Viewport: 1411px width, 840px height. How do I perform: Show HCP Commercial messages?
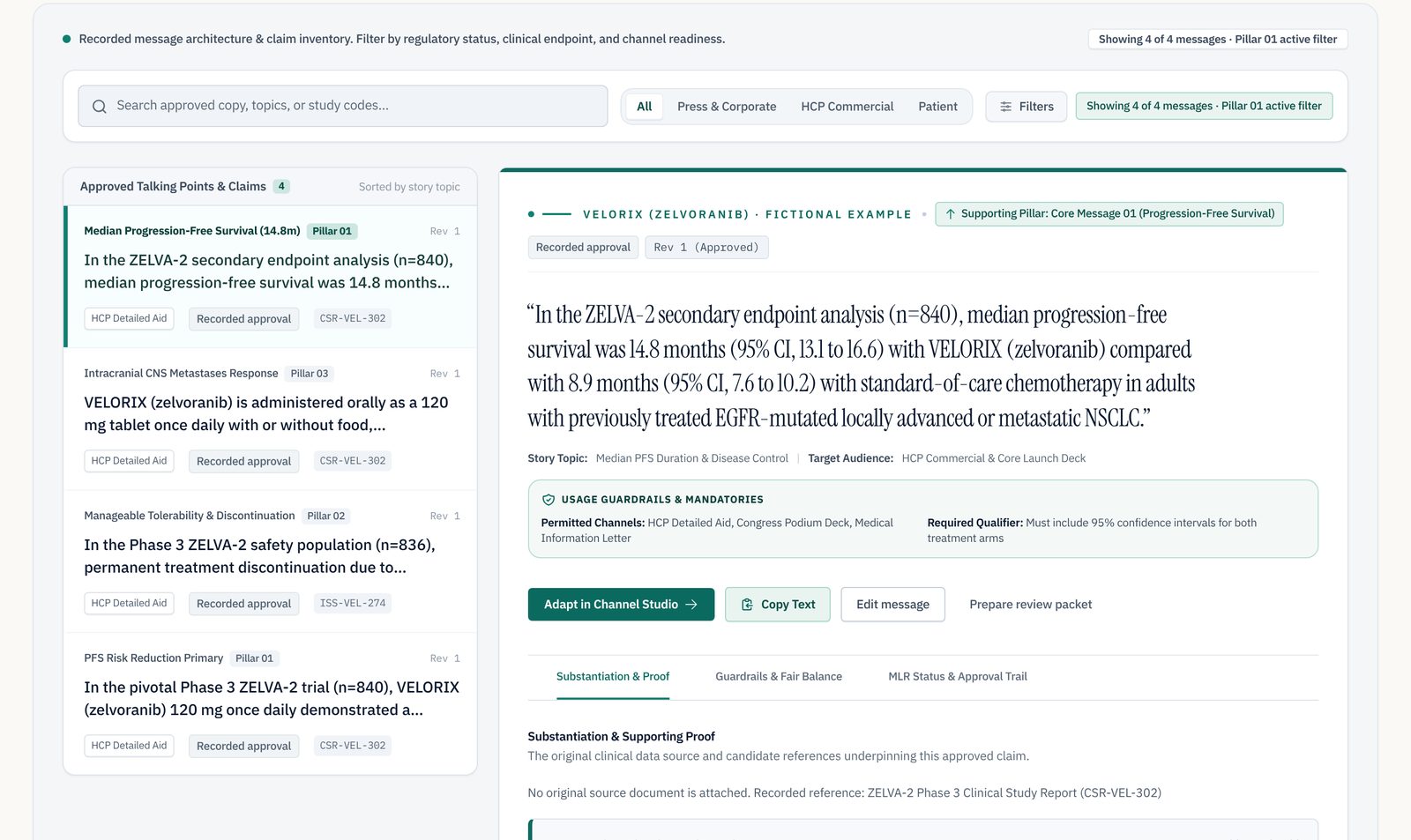(847, 107)
